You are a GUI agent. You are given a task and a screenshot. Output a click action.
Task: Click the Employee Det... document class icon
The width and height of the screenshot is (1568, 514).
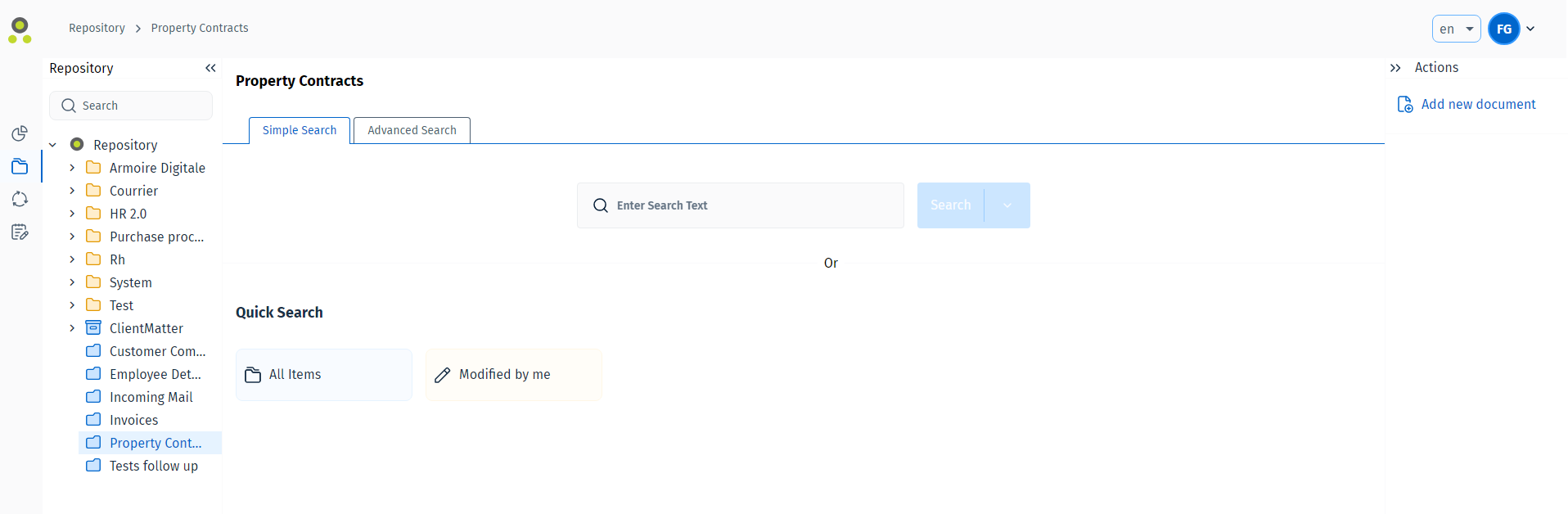(x=93, y=373)
